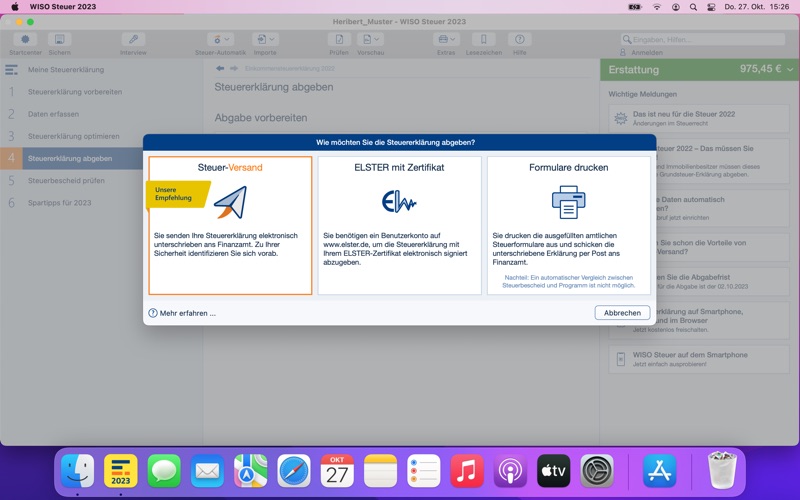Click the search field Eingaben, Hilfen
Viewport: 800px width, 500px height.
click(703, 39)
